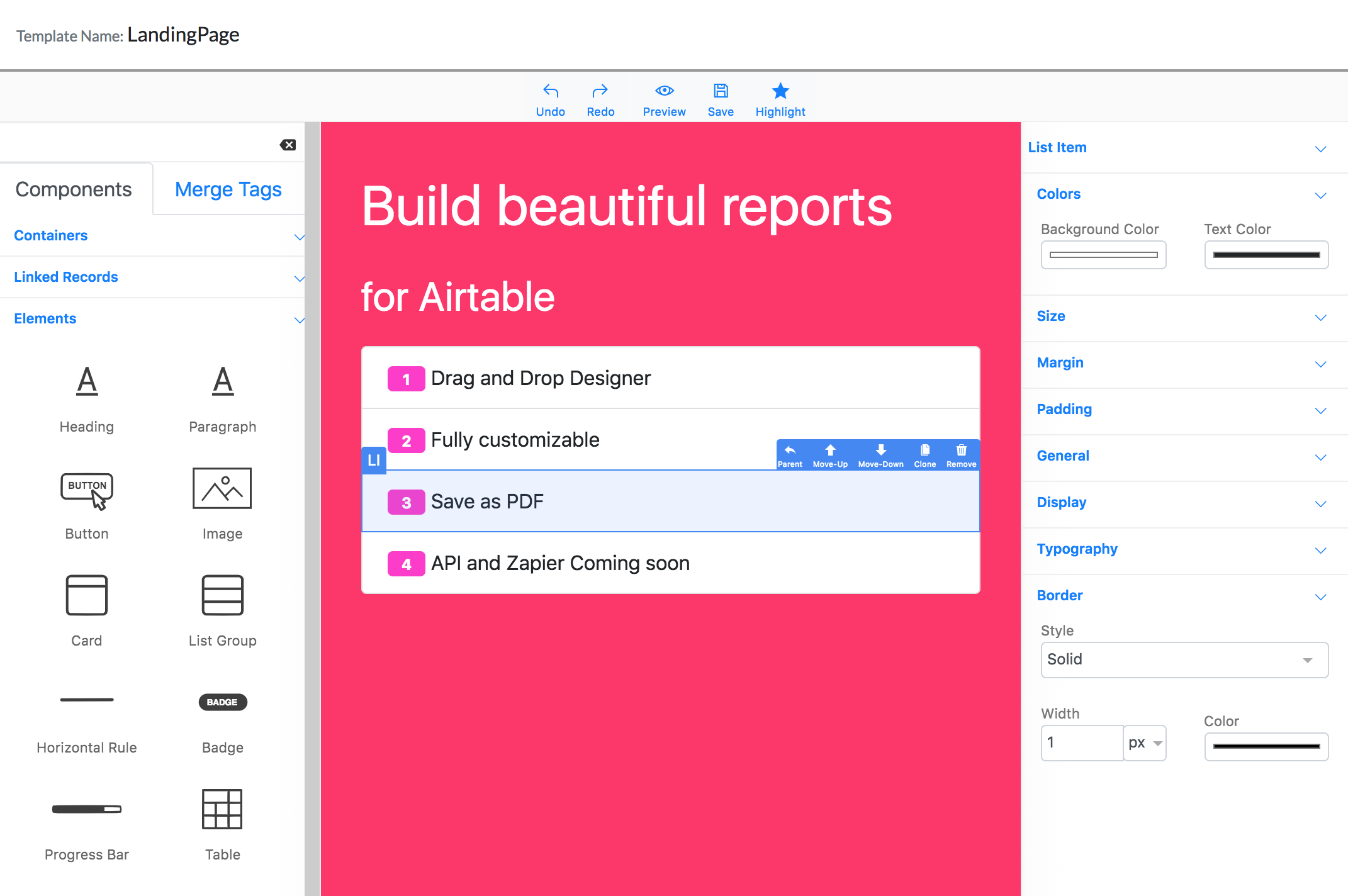Viewport: 1348px width, 896px height.
Task: Select the Paragraph element icon
Action: tap(223, 381)
